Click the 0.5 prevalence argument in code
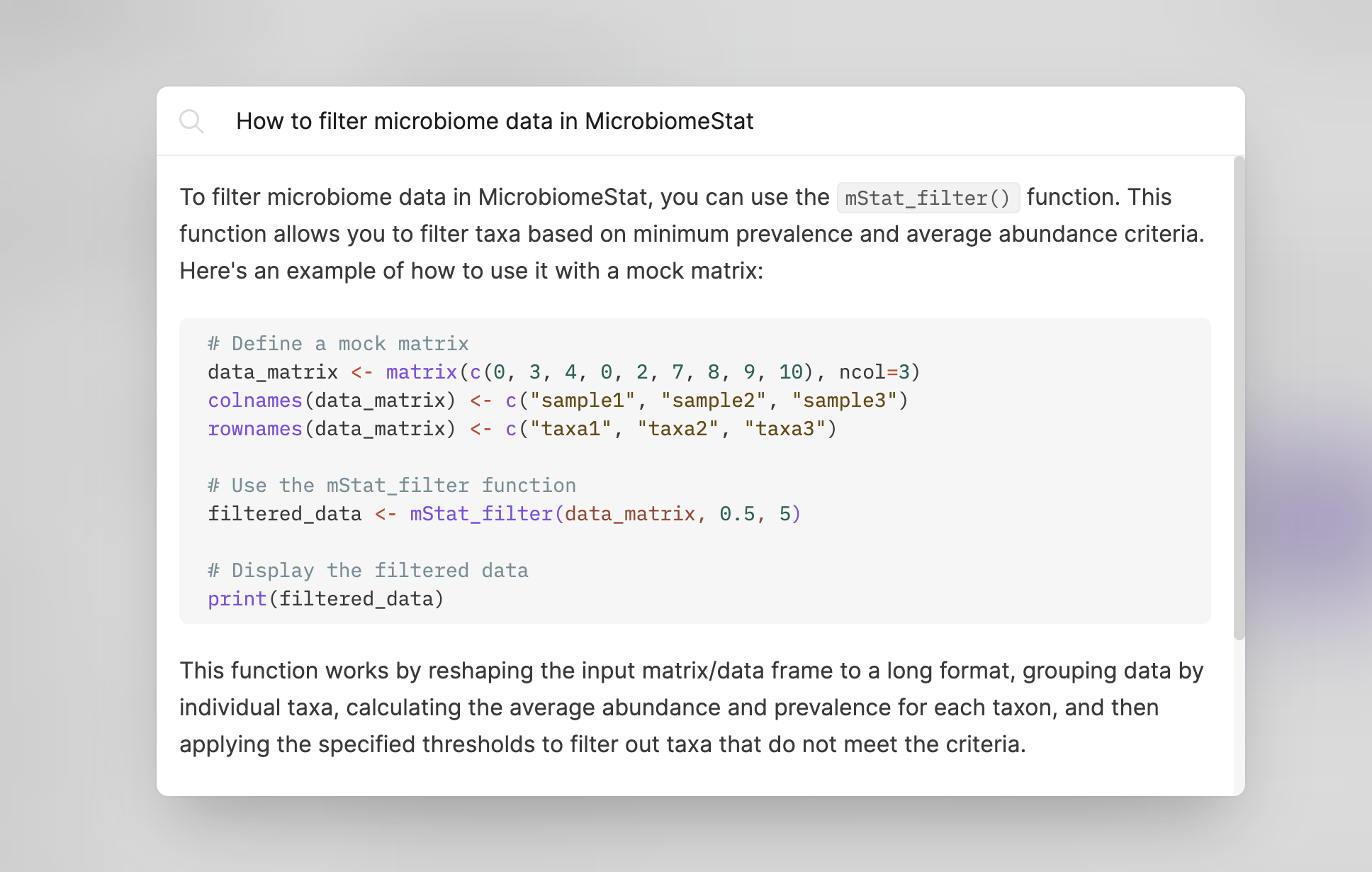Viewport: 1372px width, 872px height. [737, 514]
